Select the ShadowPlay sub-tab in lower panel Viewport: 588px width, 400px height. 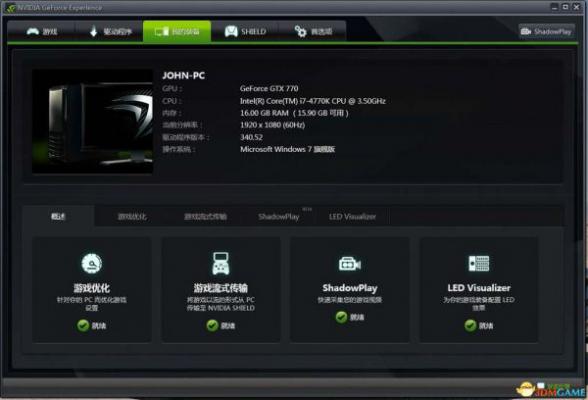(x=279, y=217)
